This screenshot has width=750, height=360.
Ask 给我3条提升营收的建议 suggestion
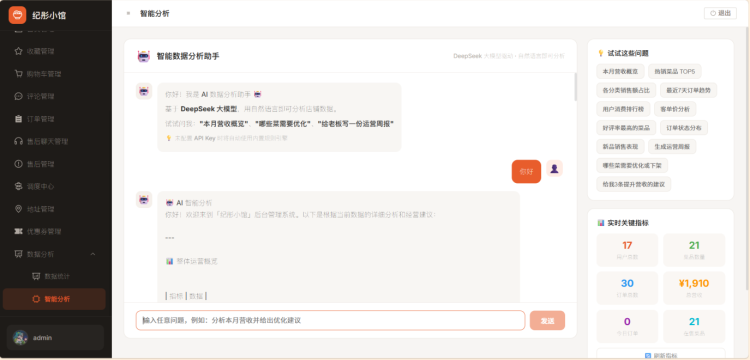tap(634, 184)
